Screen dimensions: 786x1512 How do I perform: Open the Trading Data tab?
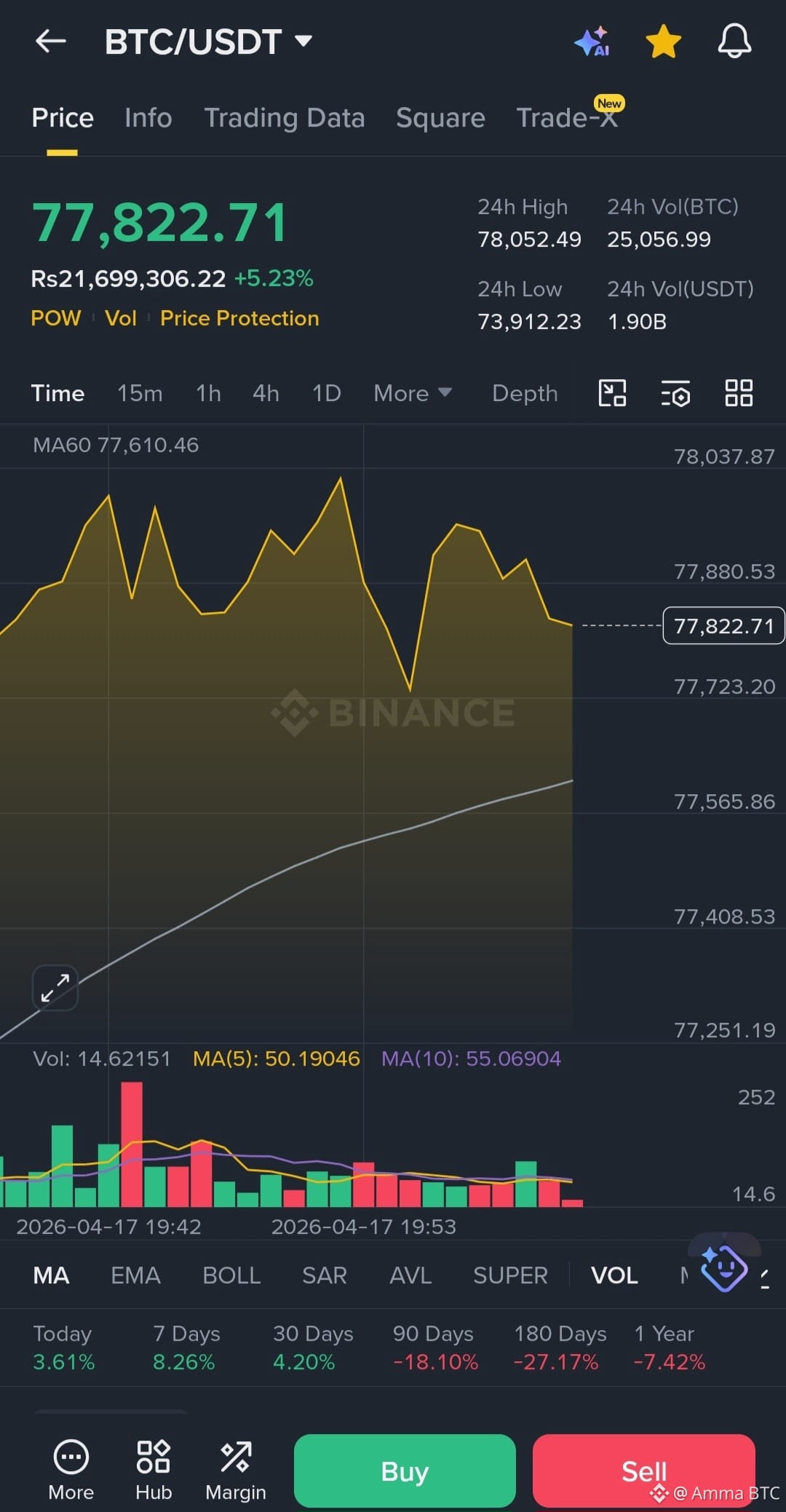[x=285, y=118]
